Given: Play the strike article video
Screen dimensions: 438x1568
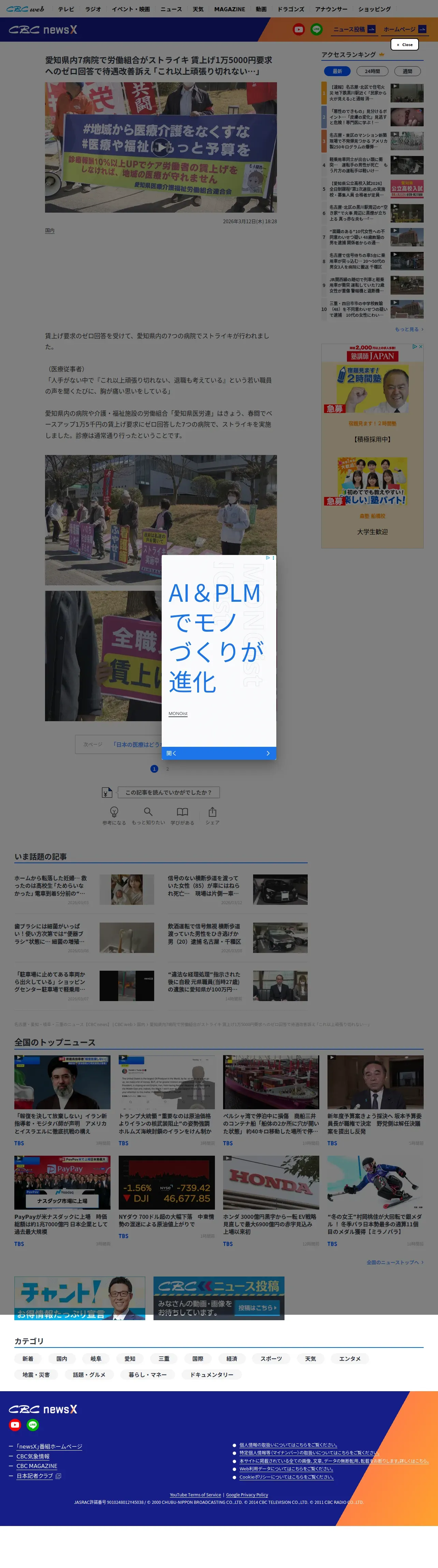Looking at the screenshot, I should click(x=161, y=147).
